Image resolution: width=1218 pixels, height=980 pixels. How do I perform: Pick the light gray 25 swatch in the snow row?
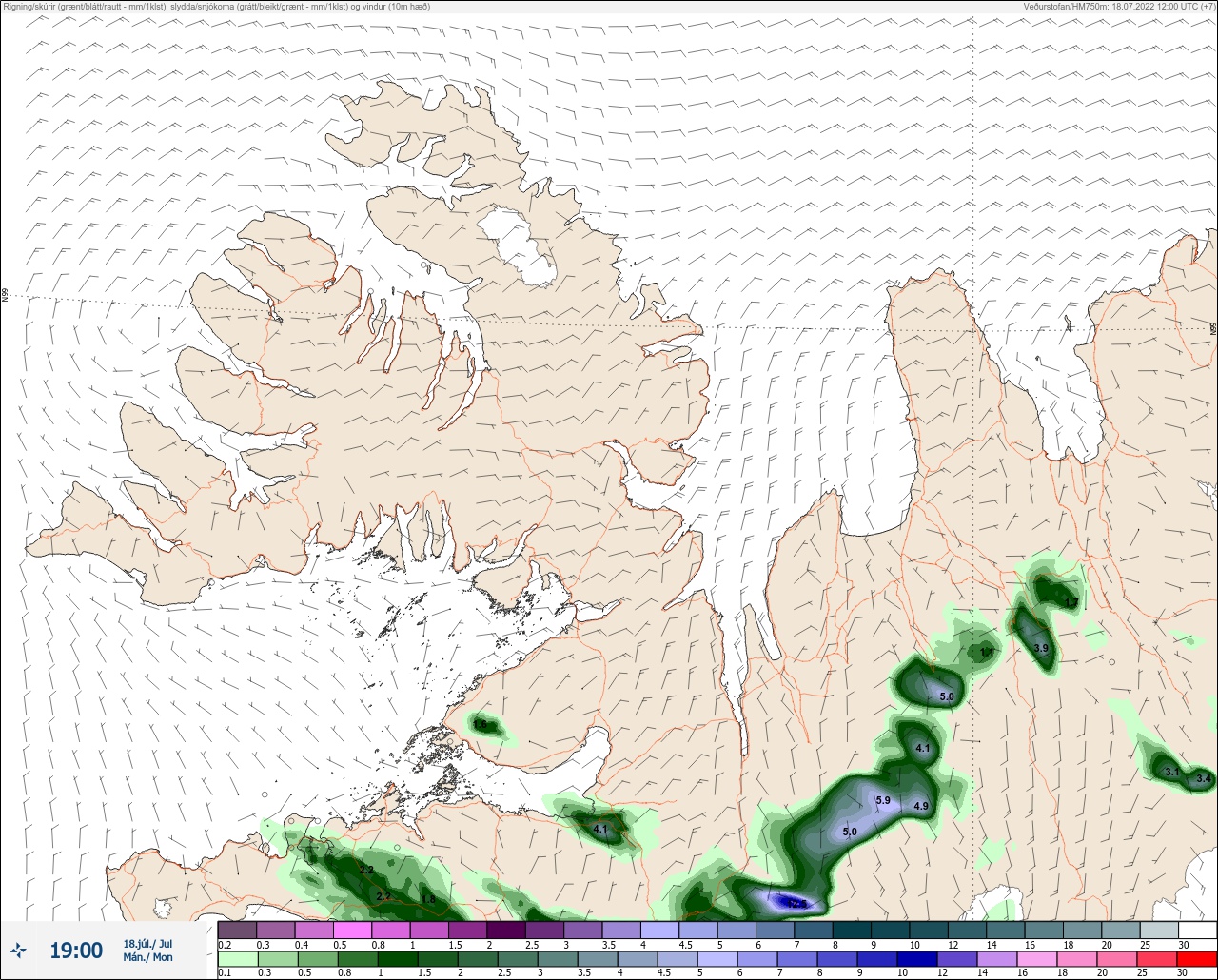pos(1158,930)
